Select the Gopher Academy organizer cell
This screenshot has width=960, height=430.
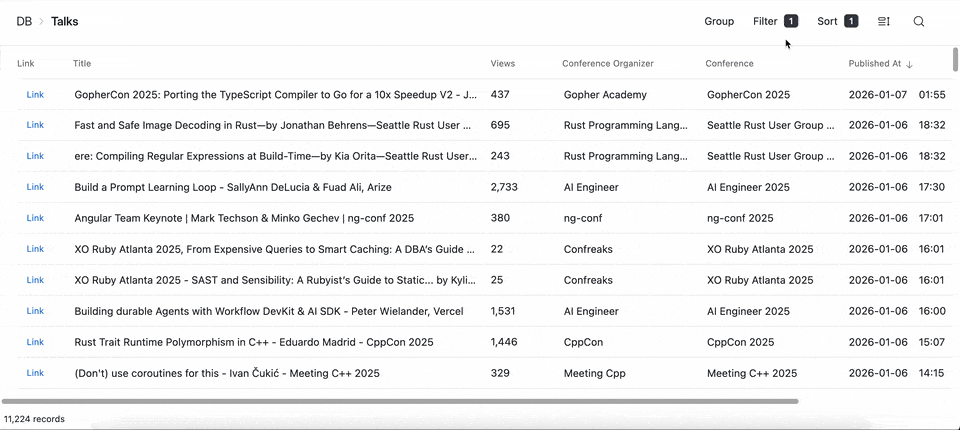[605, 95]
